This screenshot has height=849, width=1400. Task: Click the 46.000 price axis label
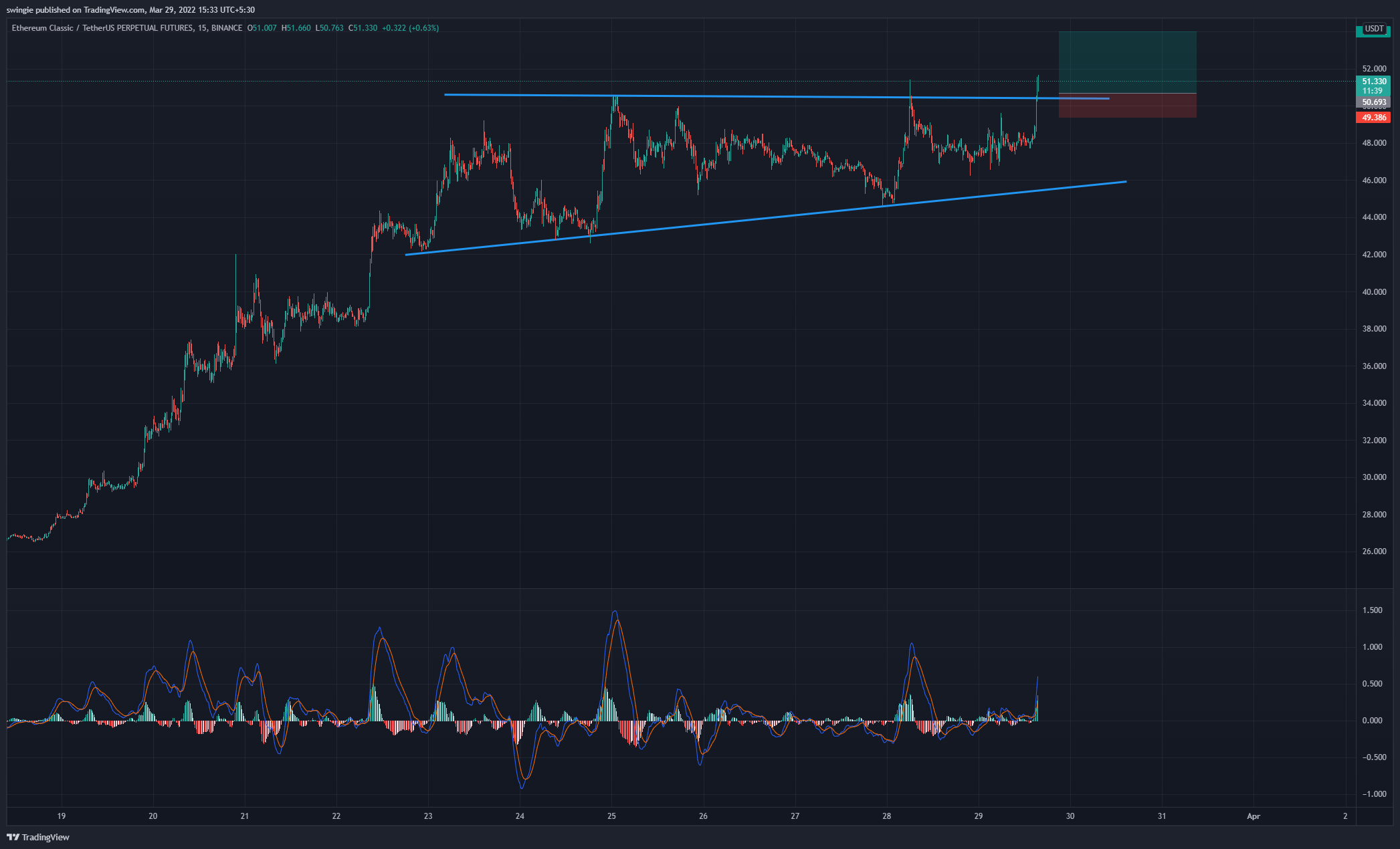(x=1374, y=180)
